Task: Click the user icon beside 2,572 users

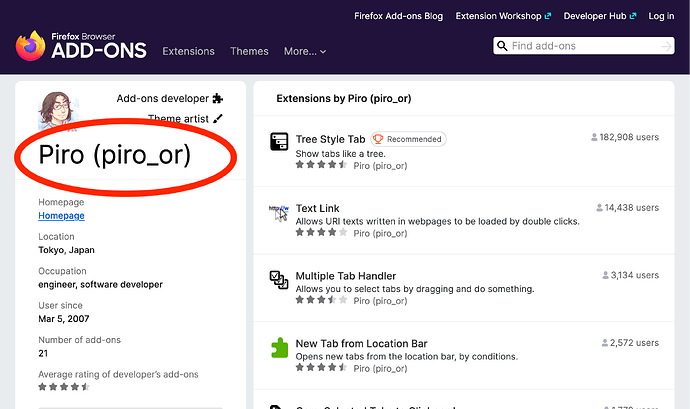Action: coord(605,343)
